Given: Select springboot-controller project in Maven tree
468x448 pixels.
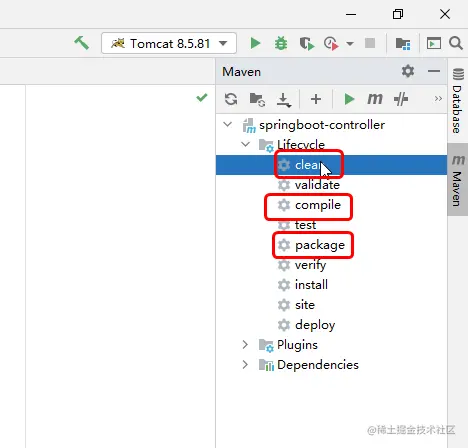Looking at the screenshot, I should (322, 125).
